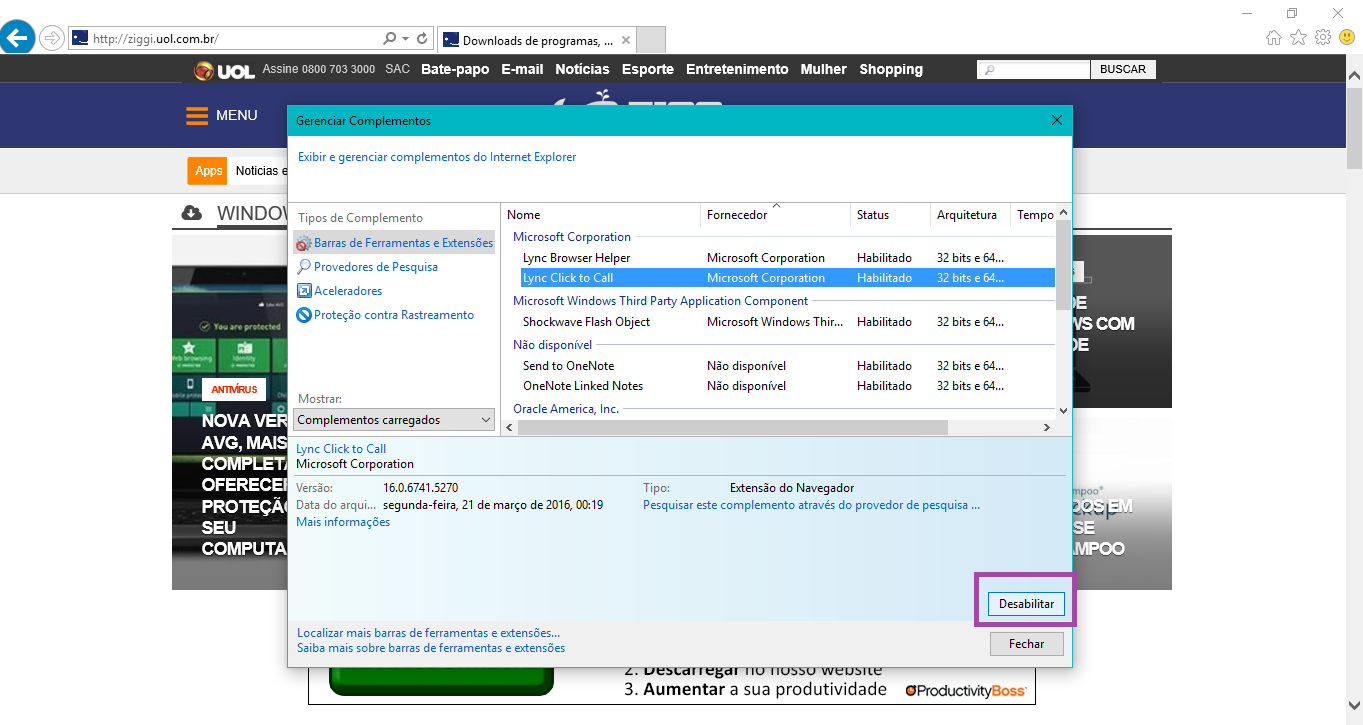Click the Apps orange button
Viewport: 1363px width, 725px height.
pos(208,171)
